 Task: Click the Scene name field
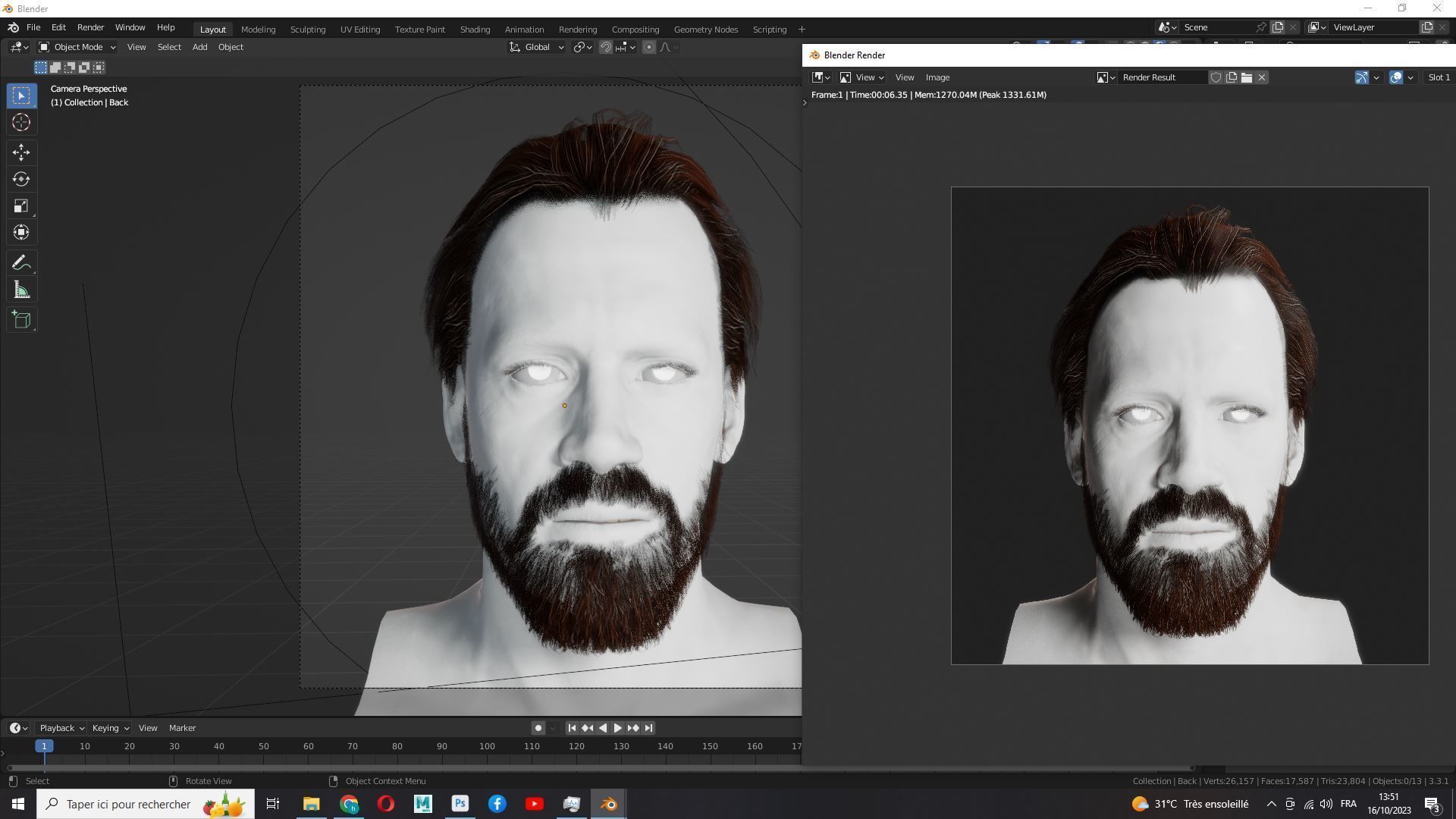(x=1216, y=27)
